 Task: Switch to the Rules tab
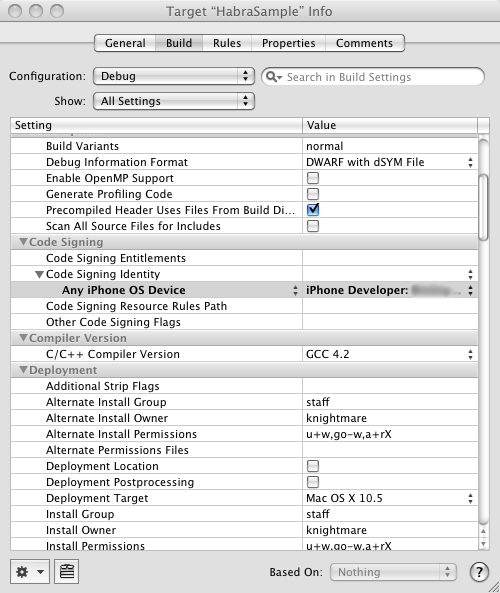point(227,43)
